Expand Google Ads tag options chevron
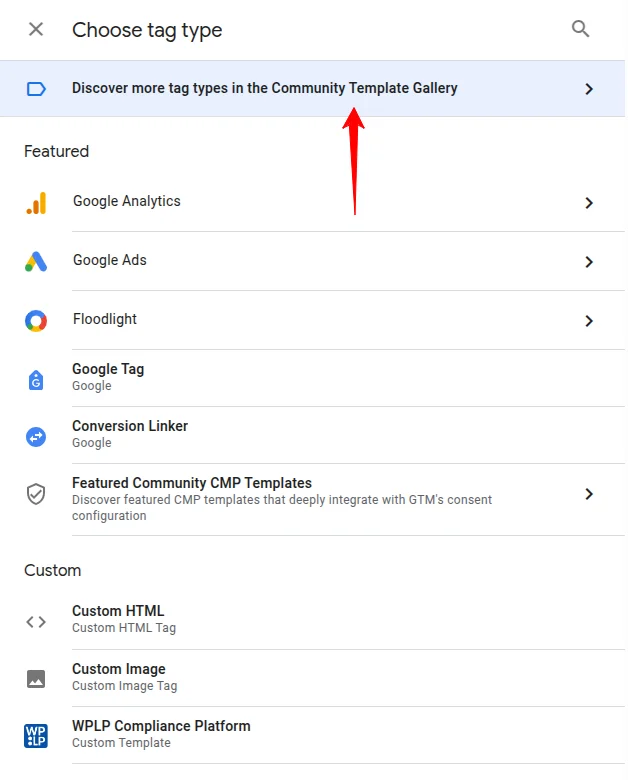 (589, 262)
